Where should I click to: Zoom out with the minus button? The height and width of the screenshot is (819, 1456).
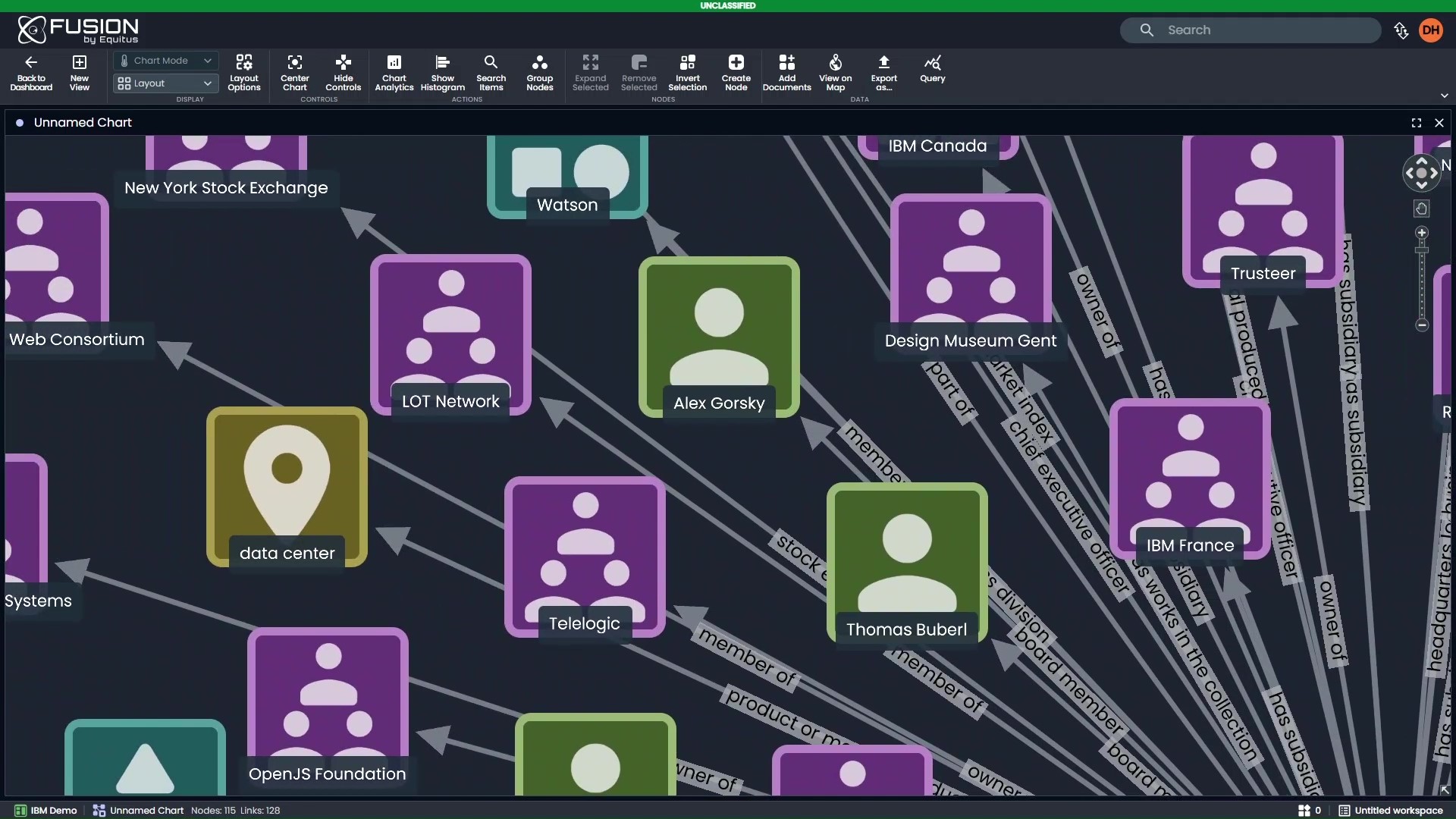click(1422, 325)
